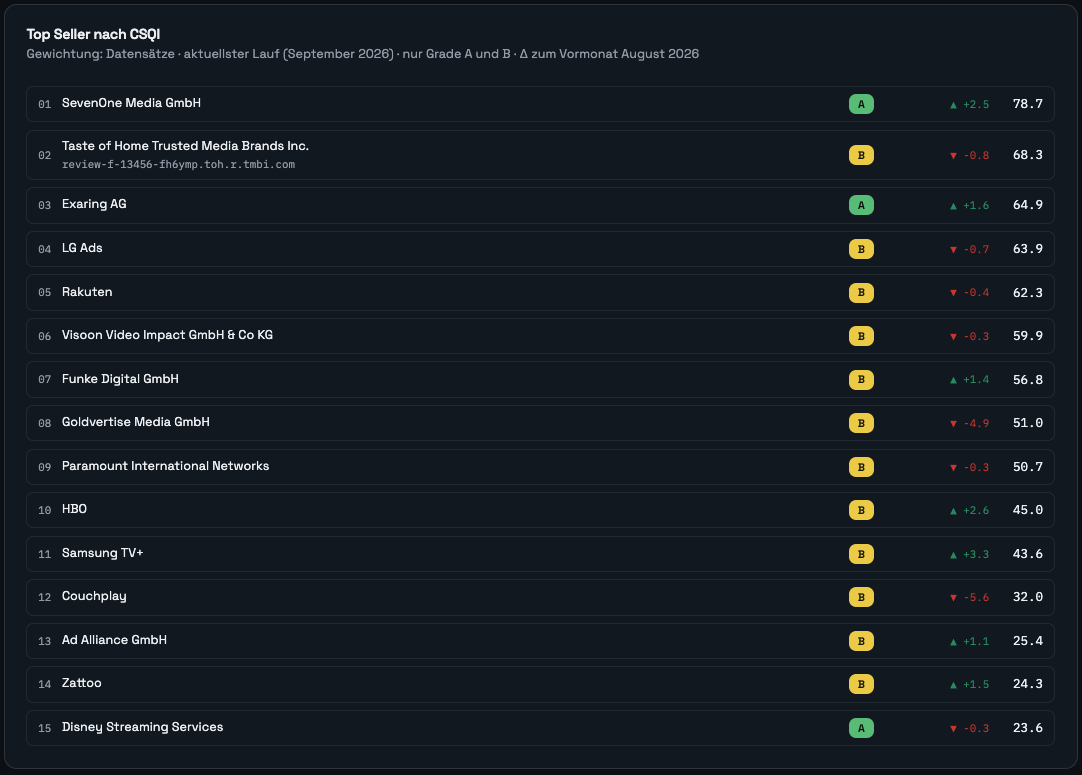Click the 78.7 score value
The height and width of the screenshot is (775, 1082).
1027,104
